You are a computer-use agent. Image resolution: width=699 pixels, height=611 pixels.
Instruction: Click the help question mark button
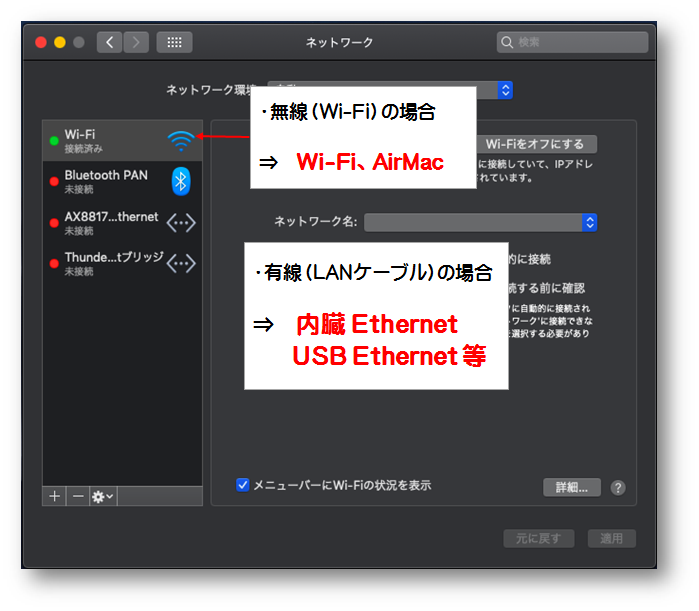[x=618, y=488]
